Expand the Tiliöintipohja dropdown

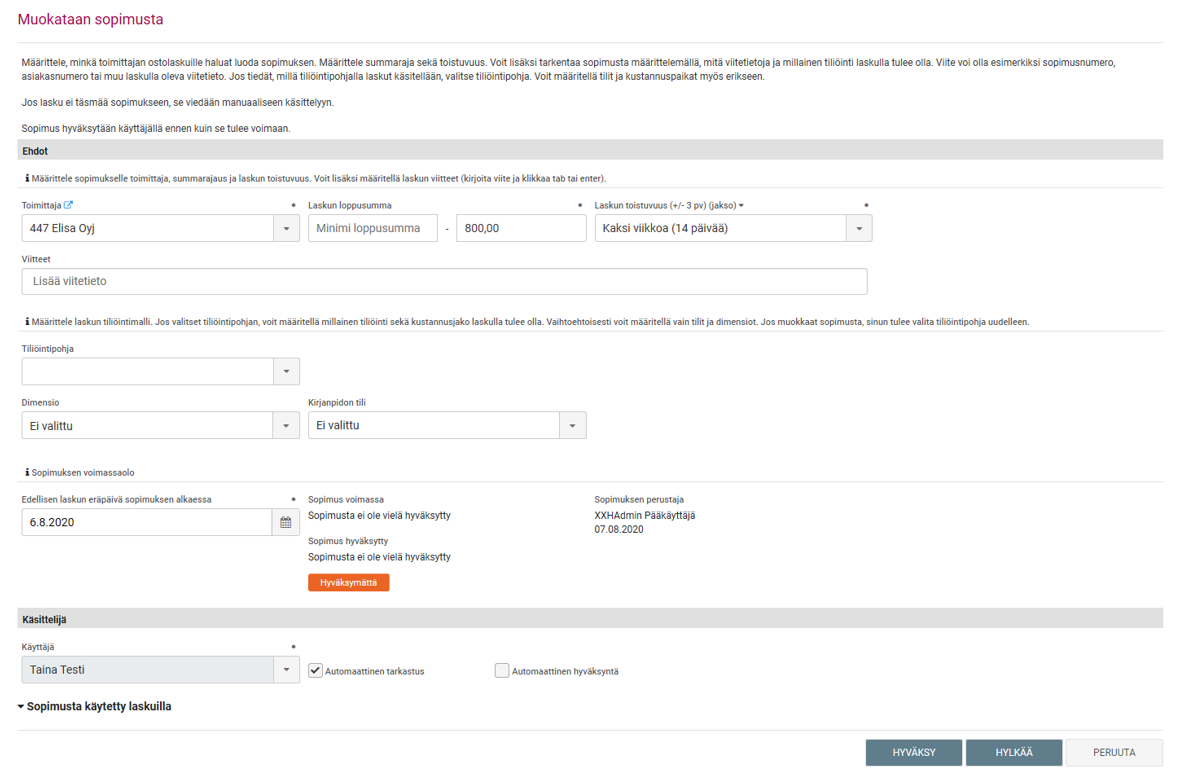(286, 371)
